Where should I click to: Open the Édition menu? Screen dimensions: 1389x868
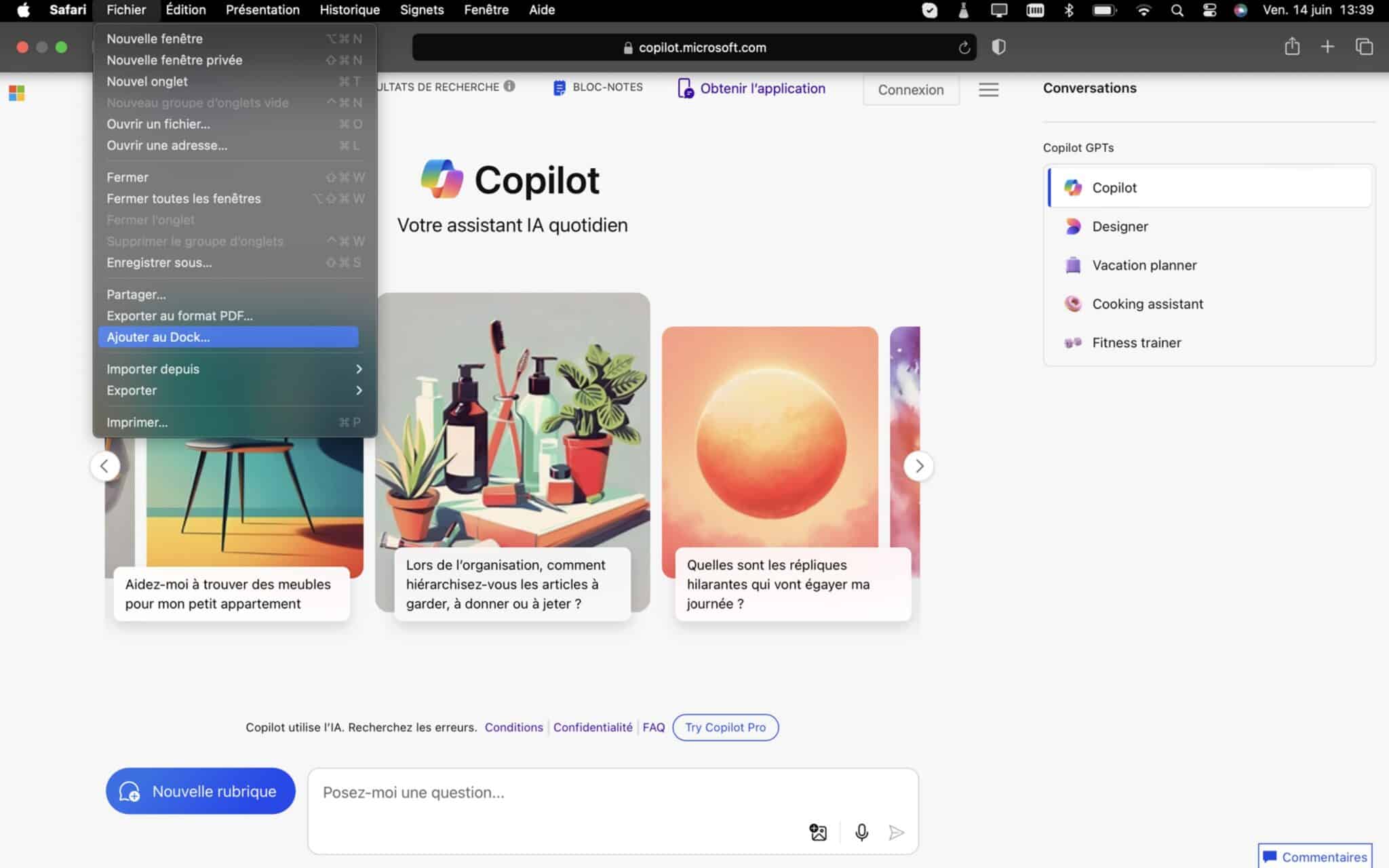click(x=185, y=10)
